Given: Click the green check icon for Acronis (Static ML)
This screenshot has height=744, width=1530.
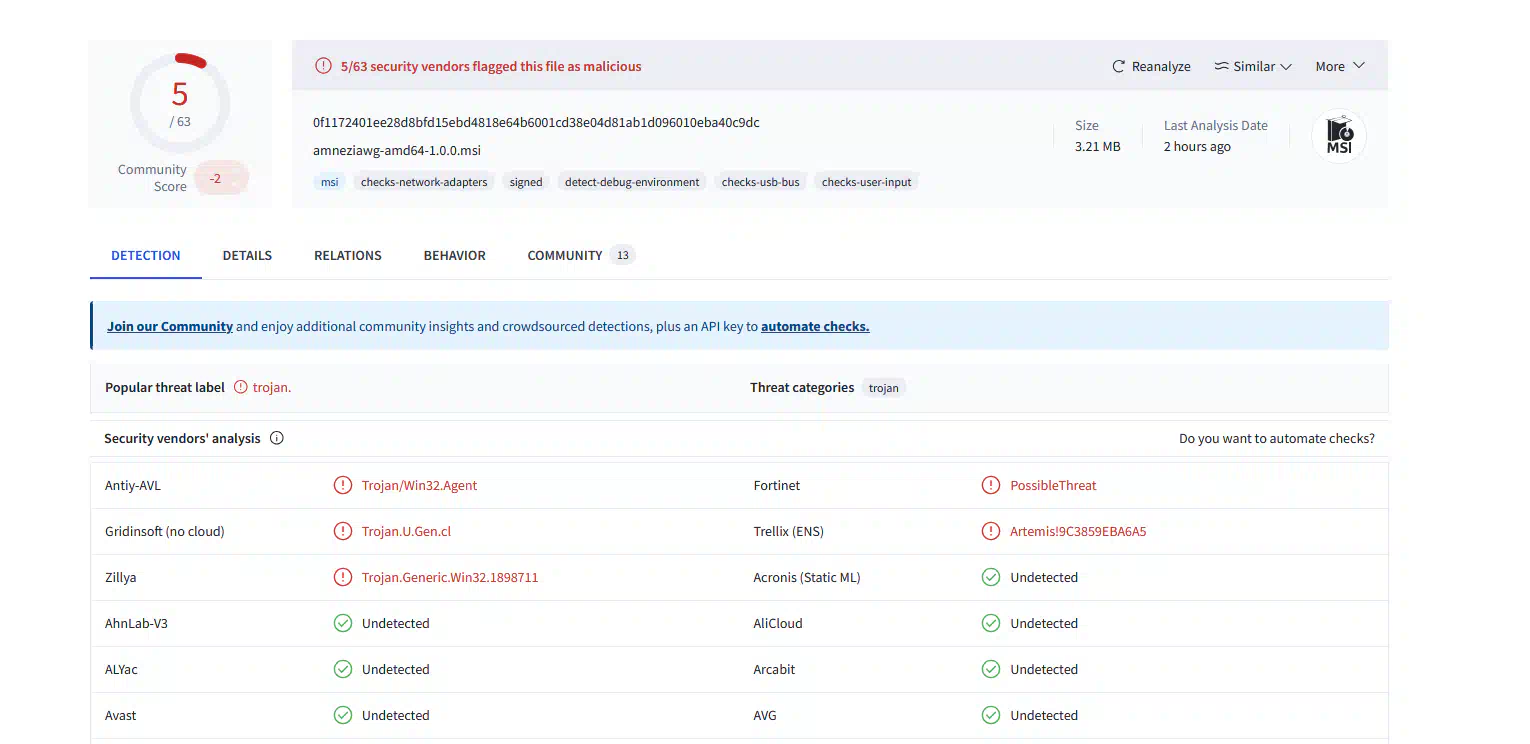Looking at the screenshot, I should 991,577.
